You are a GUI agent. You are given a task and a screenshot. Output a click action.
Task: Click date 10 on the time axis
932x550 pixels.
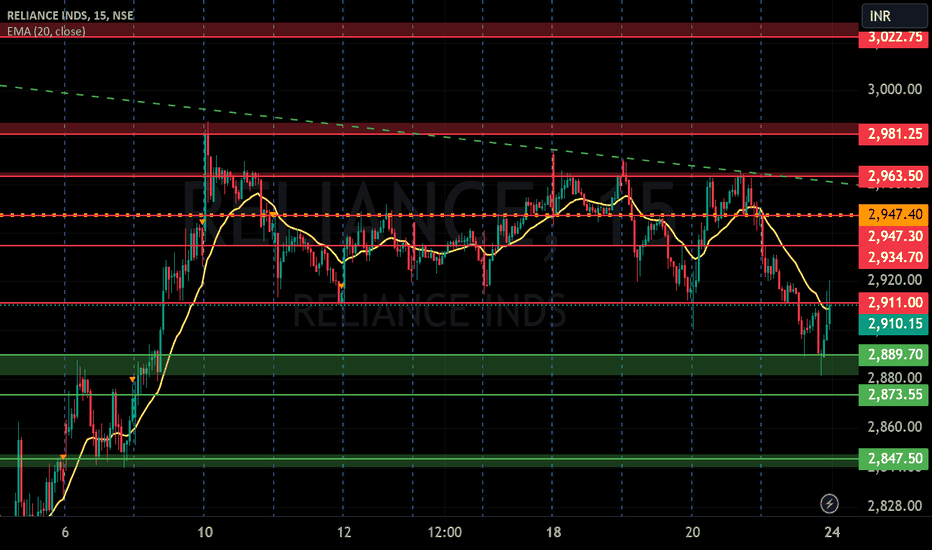(x=205, y=532)
